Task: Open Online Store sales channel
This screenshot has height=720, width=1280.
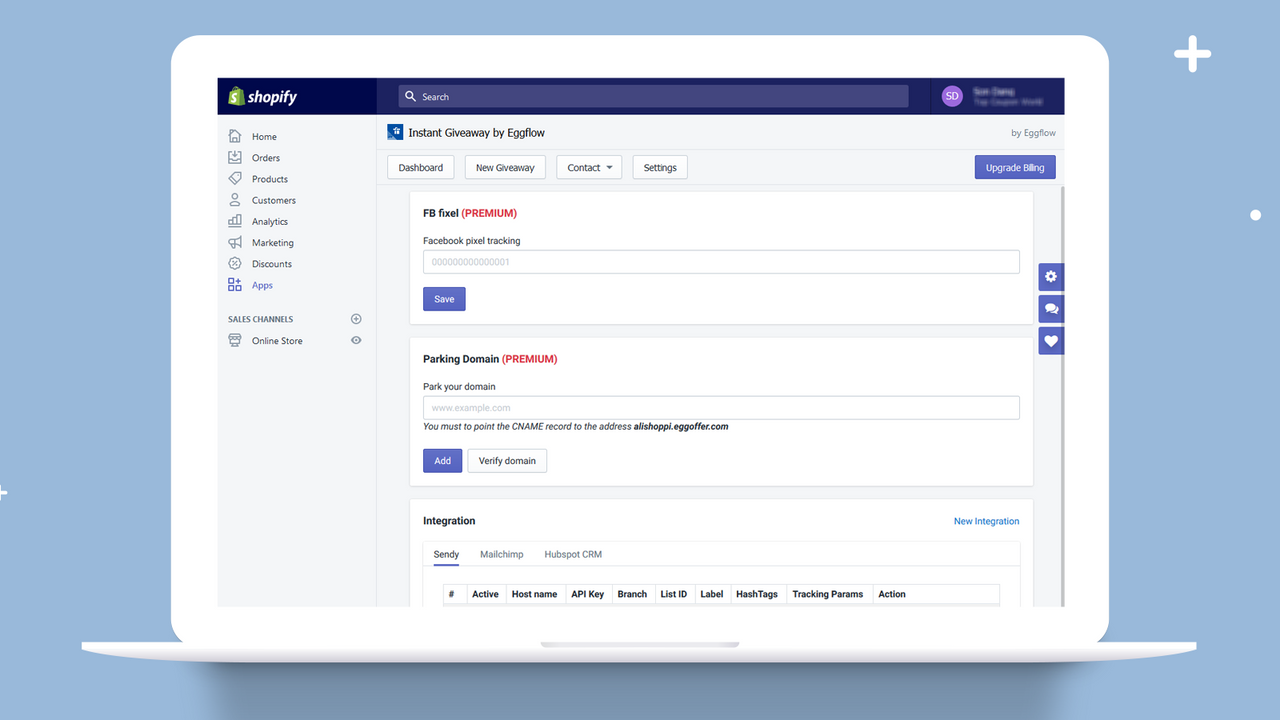Action: click(277, 341)
